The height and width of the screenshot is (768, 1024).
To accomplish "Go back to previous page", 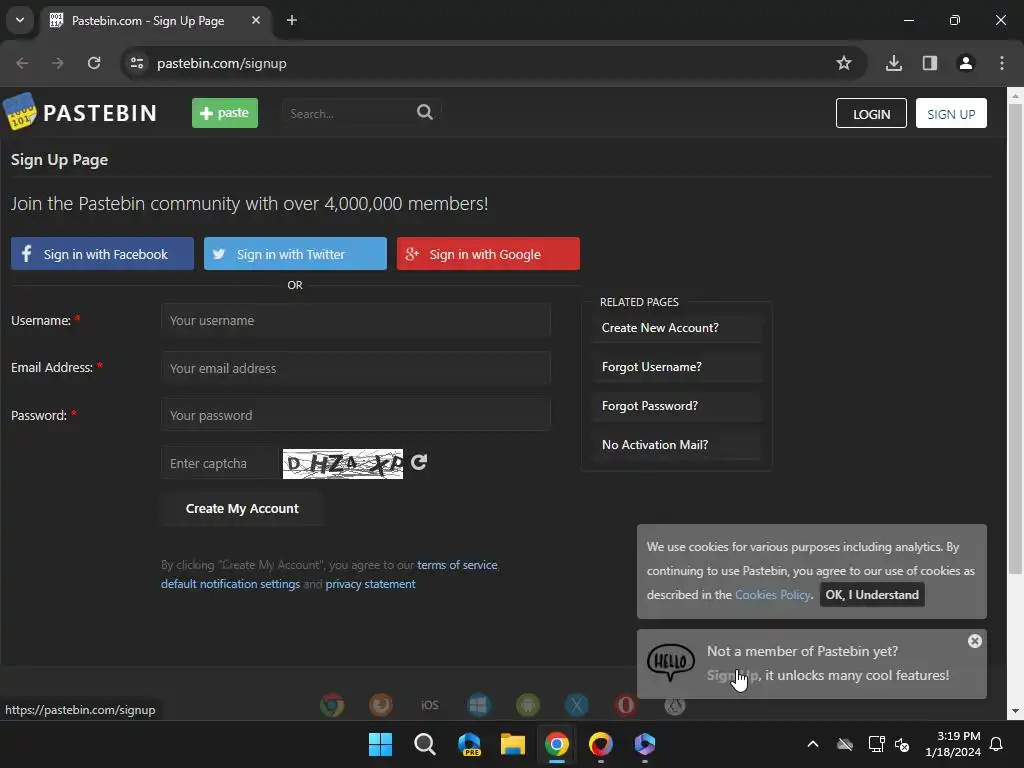I will (x=22, y=63).
